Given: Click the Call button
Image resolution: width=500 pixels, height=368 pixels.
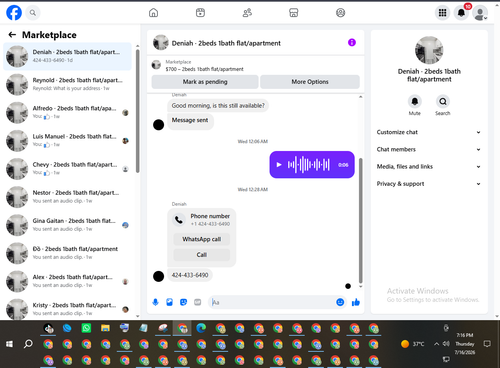Looking at the screenshot, I should [x=202, y=255].
